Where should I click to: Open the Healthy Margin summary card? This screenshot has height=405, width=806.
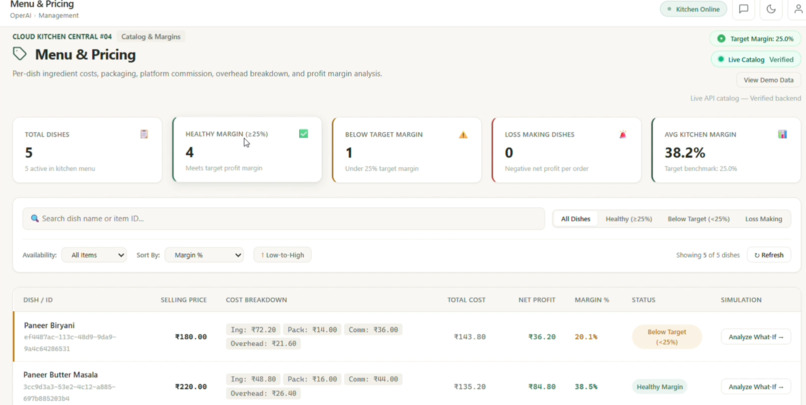[247, 150]
